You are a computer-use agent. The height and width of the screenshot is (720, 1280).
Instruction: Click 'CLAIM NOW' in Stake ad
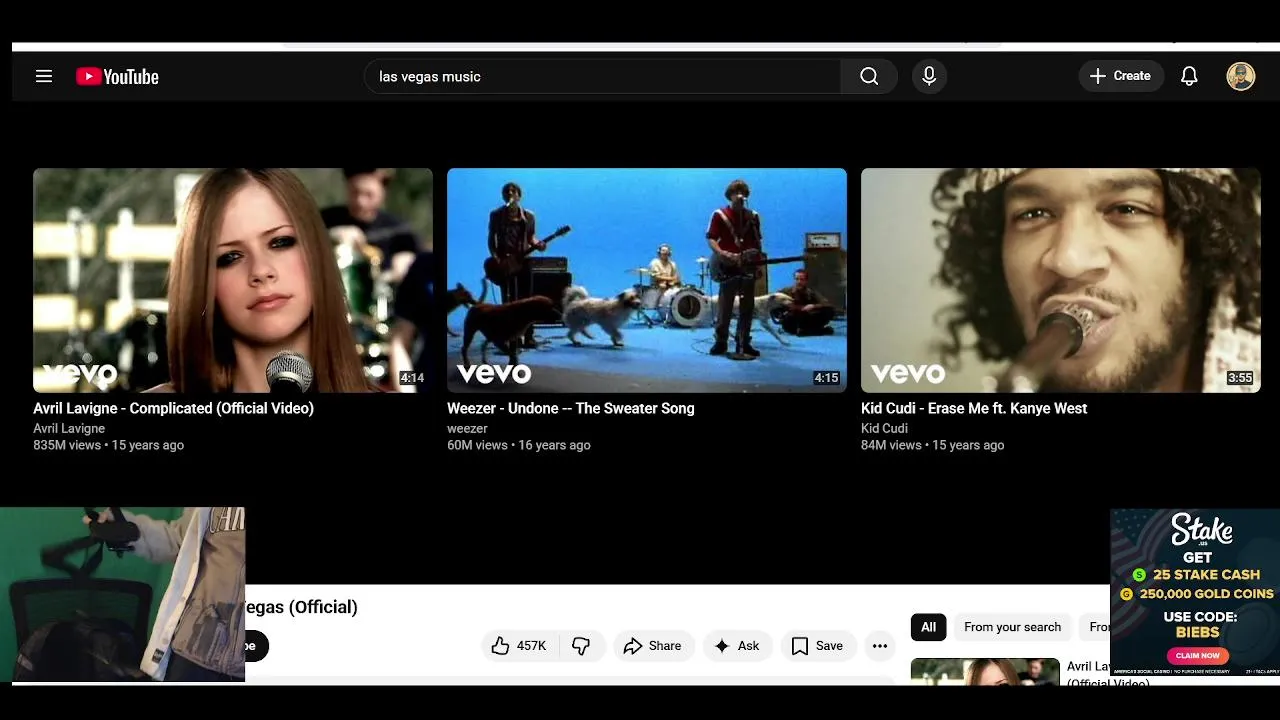[x=1197, y=656]
